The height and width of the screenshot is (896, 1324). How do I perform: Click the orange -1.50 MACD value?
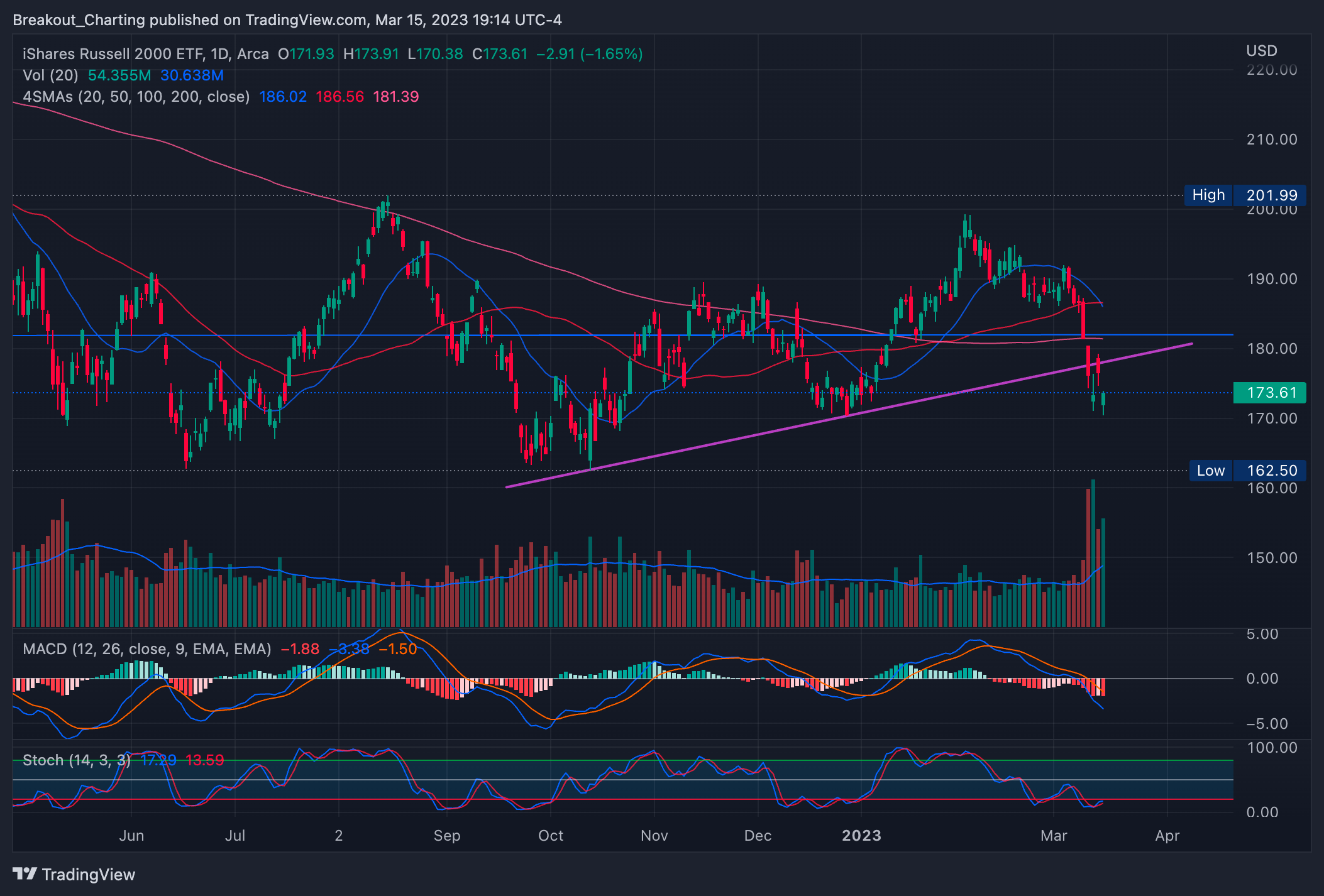398,649
